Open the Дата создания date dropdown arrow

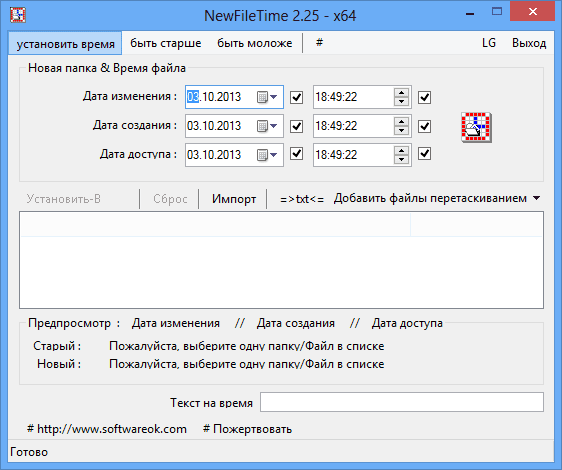pyautogui.click(x=274, y=126)
